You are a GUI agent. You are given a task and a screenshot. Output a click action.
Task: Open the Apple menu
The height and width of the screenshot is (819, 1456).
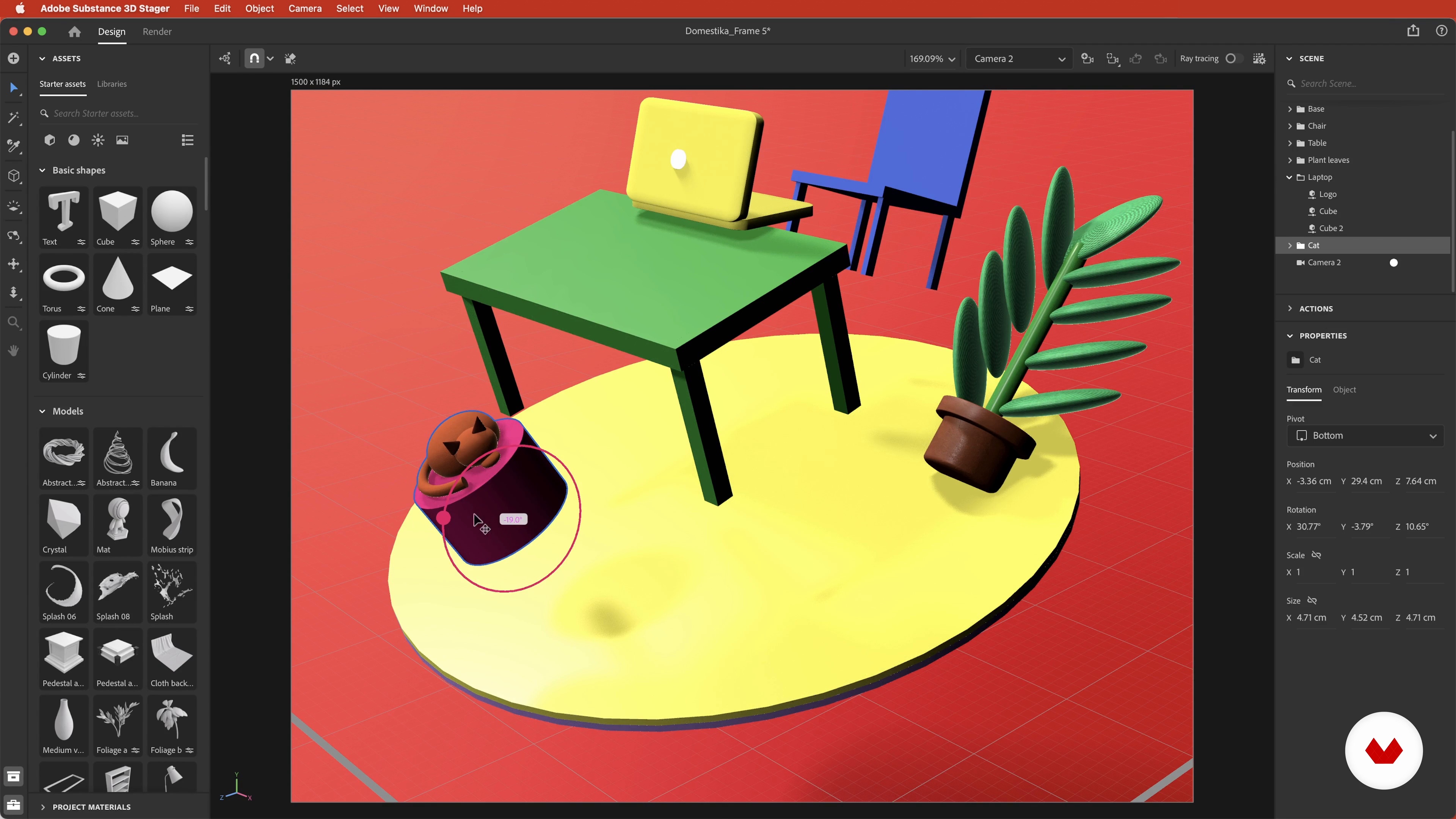point(20,8)
